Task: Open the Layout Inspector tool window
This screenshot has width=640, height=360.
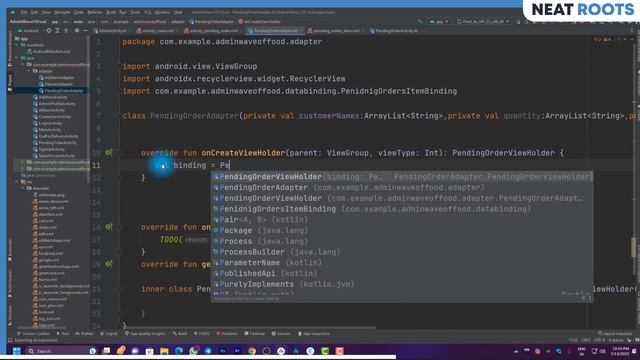Action: pyautogui.click(x=614, y=333)
